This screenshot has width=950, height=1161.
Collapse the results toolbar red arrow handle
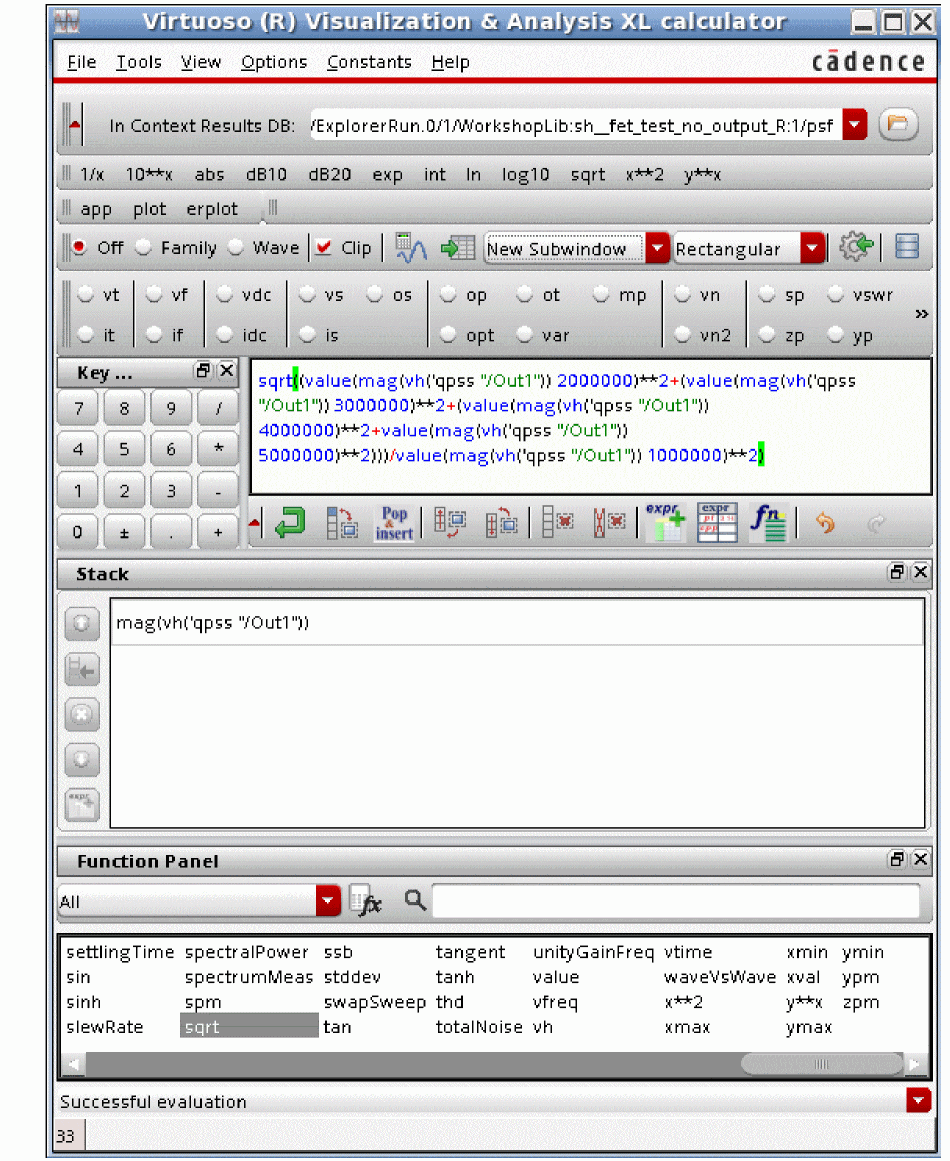[x=74, y=124]
